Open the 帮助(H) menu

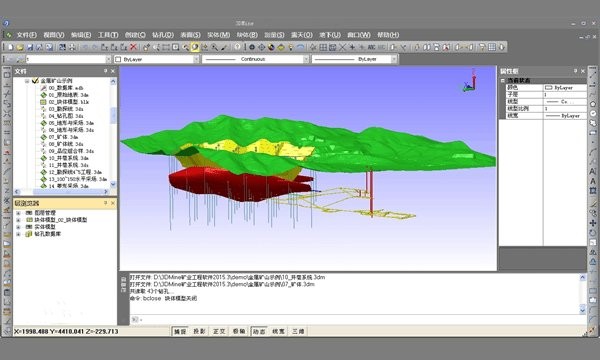[x=388, y=35]
